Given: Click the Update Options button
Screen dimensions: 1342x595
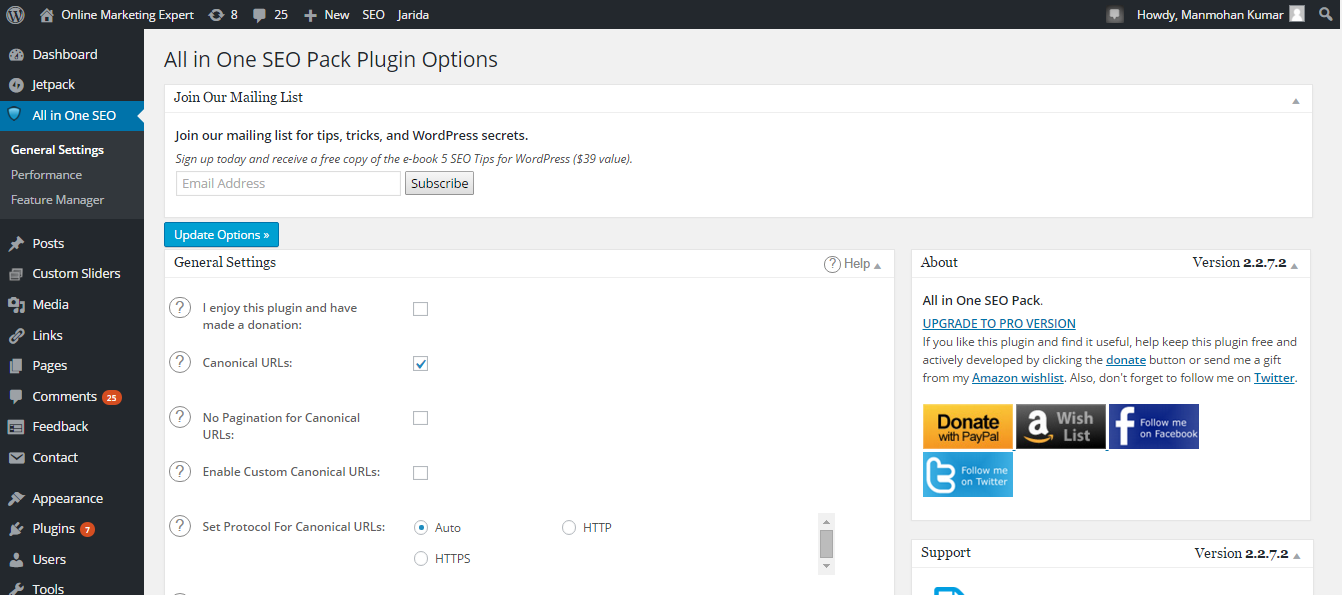Looking at the screenshot, I should (221, 235).
